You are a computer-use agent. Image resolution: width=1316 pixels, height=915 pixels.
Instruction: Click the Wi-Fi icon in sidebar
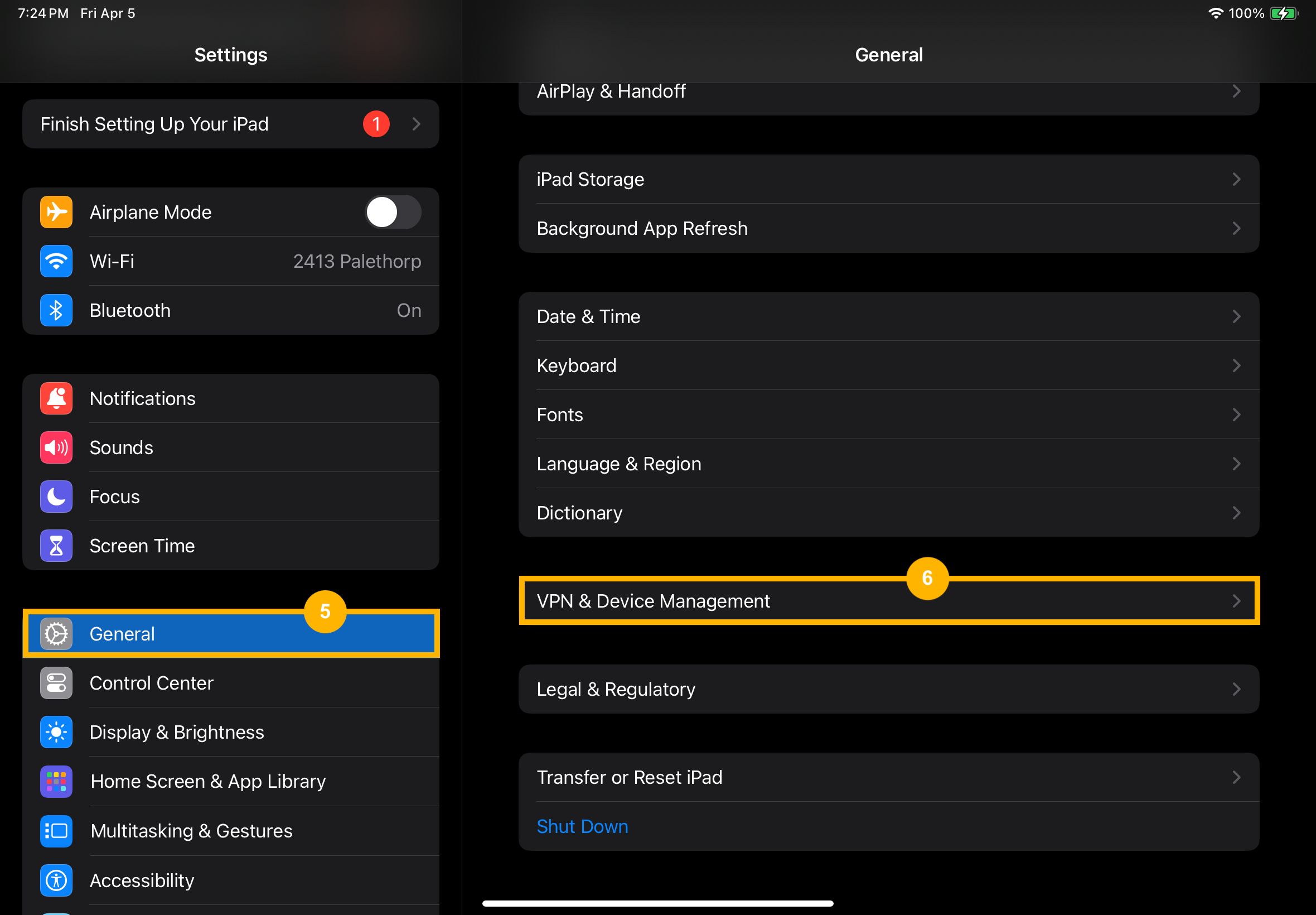pos(56,261)
